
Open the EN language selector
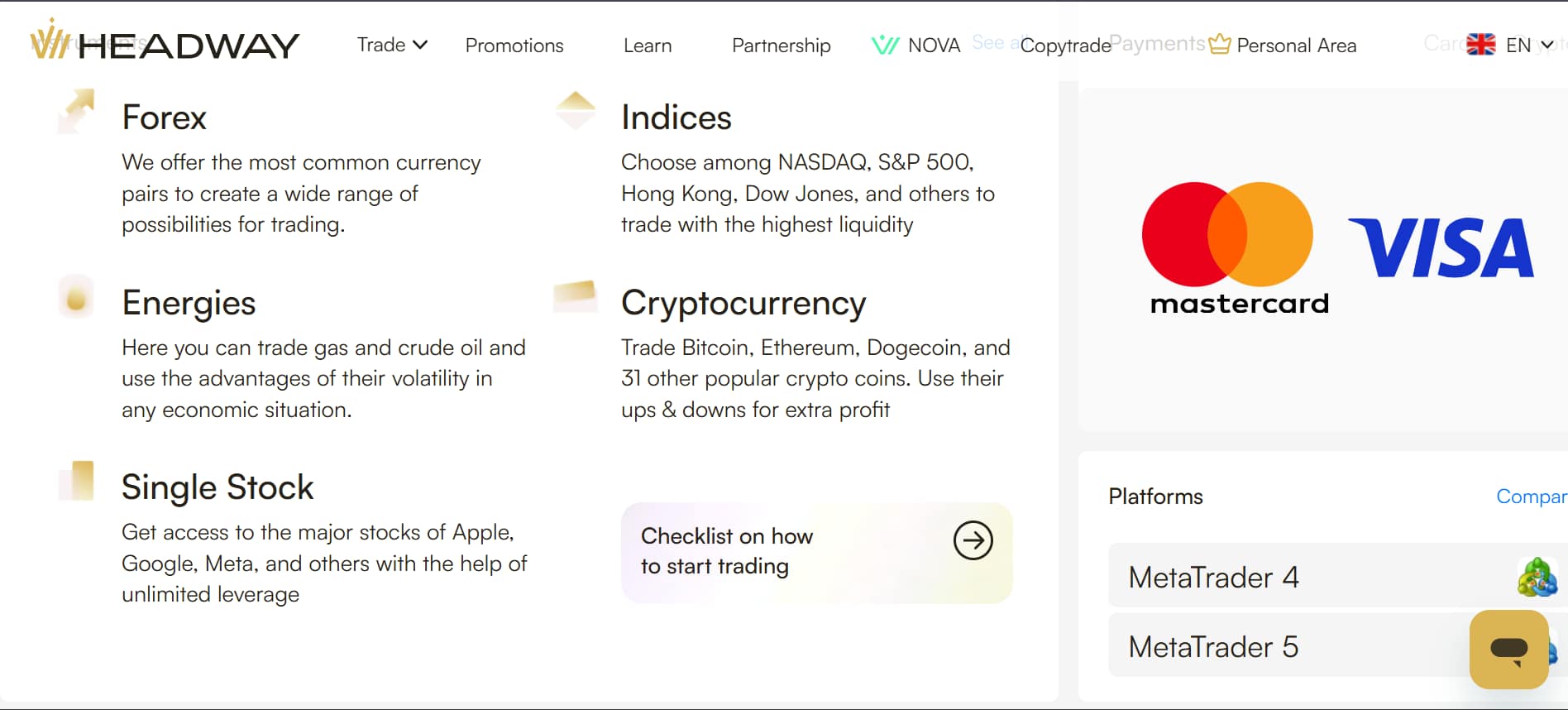coord(1511,45)
